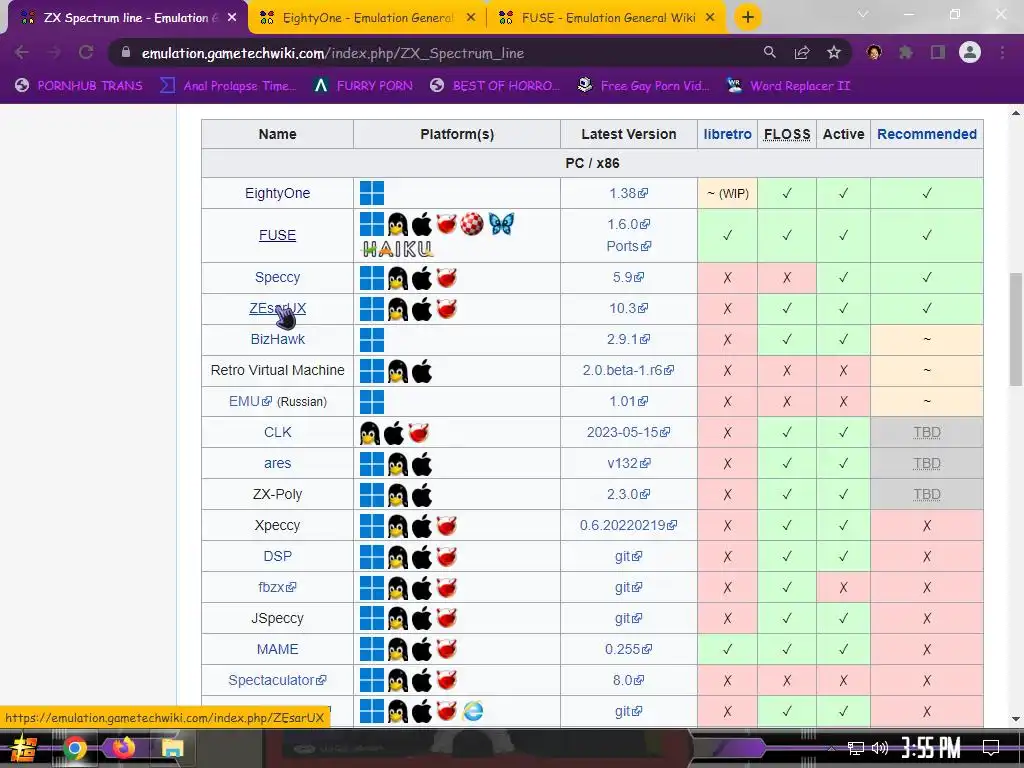Close the EightyOne tab
Viewport: 1024px width, 768px height.
[x=471, y=18]
